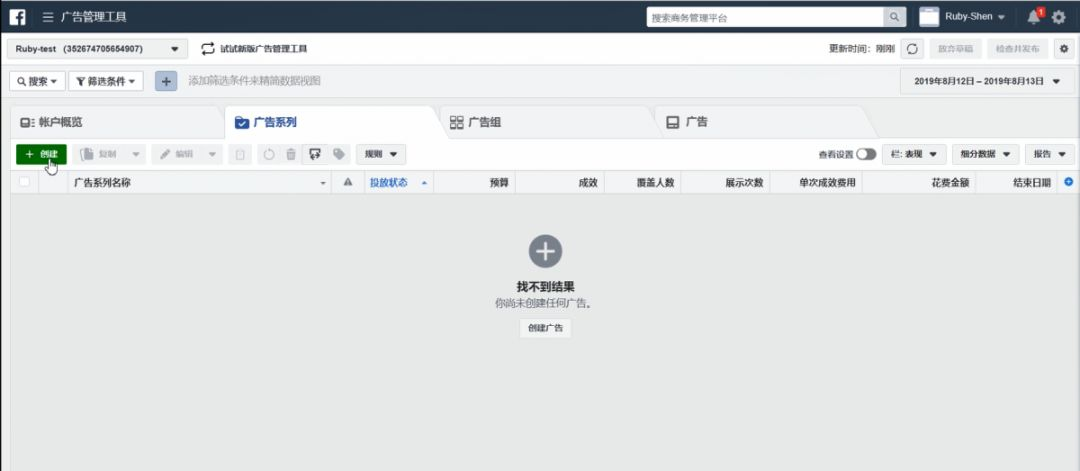The image size is (1080, 471).
Task: Open the 搜索 dropdown
Action: coord(37,81)
